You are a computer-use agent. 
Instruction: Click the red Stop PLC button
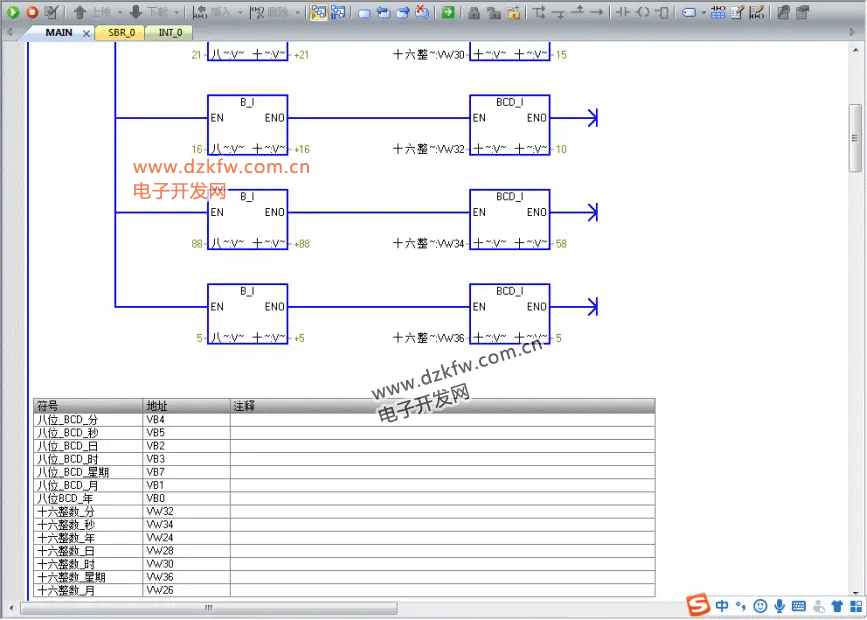coord(31,12)
